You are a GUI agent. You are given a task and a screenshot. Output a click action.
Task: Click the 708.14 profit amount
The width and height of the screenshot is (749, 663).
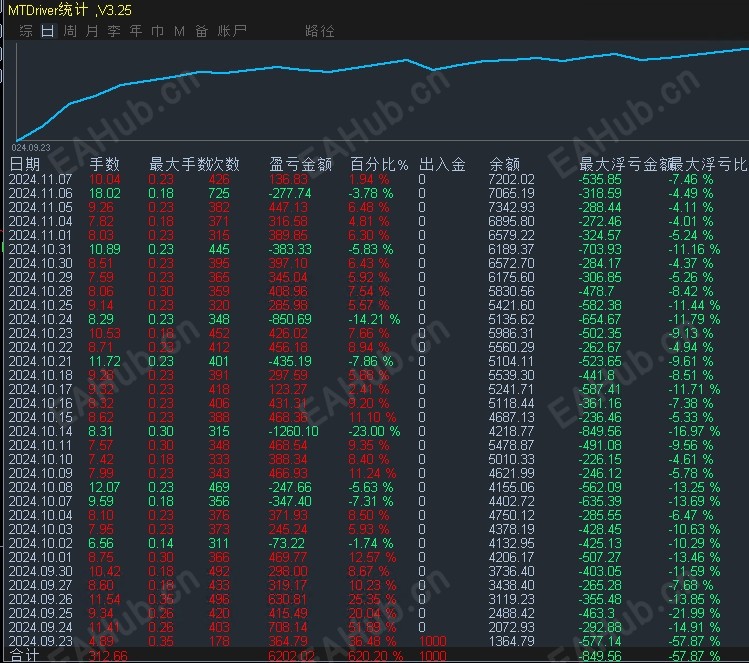(287, 627)
